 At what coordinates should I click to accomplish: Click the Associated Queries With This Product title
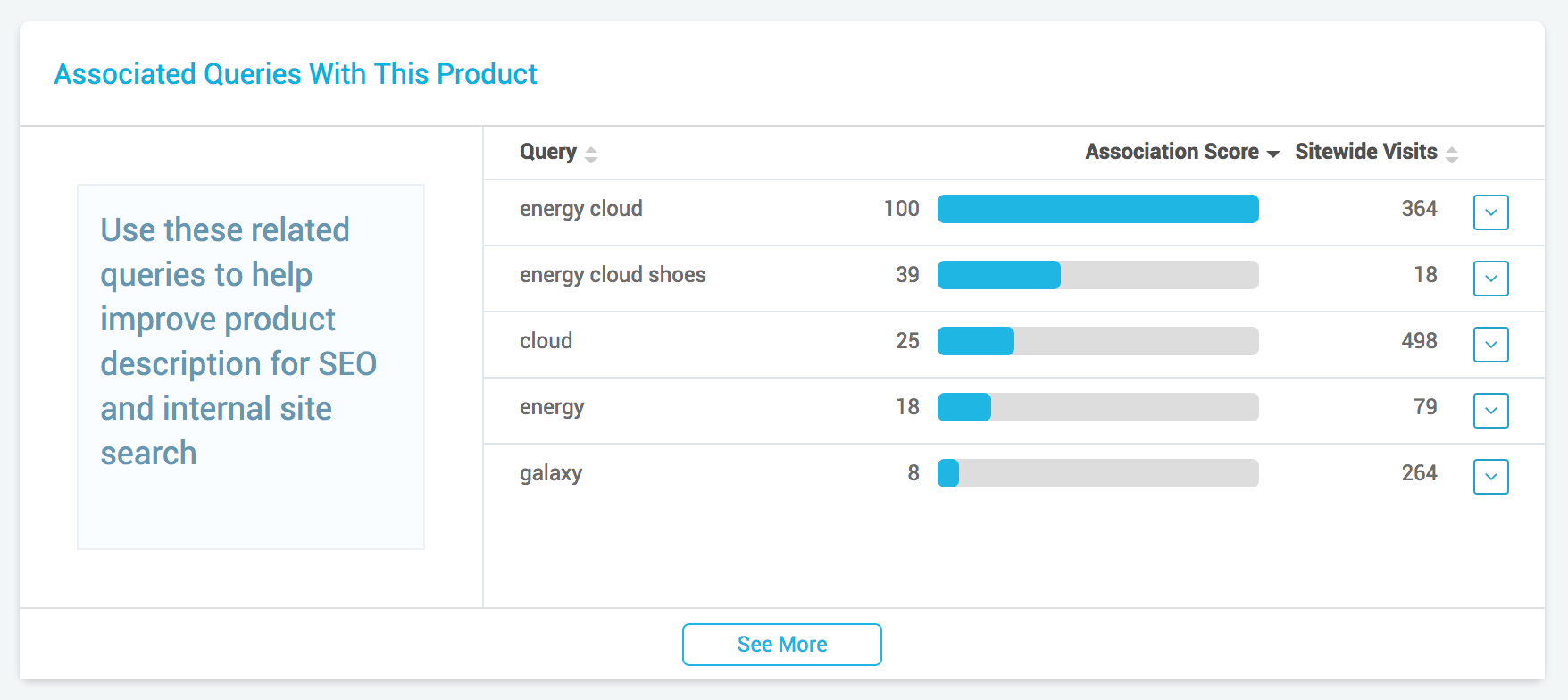coord(296,74)
